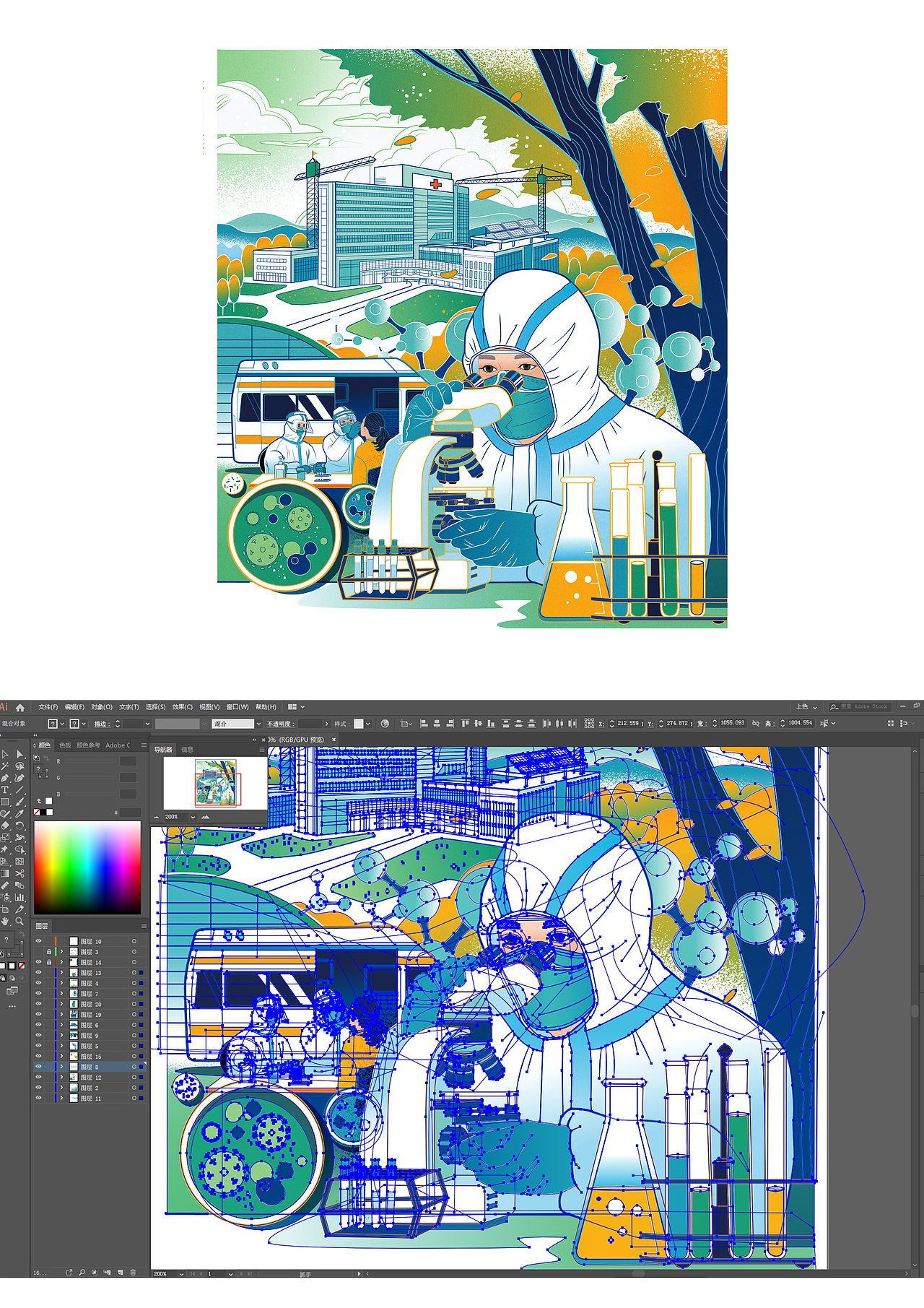Pick a color from the RGB spectrum
This screenshot has height=1308, width=924.
(x=87, y=867)
